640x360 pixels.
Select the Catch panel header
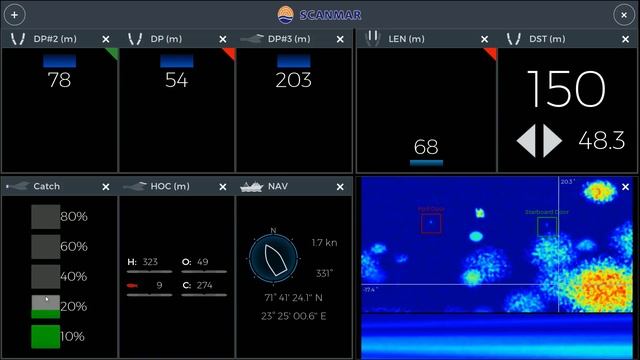tap(60, 187)
